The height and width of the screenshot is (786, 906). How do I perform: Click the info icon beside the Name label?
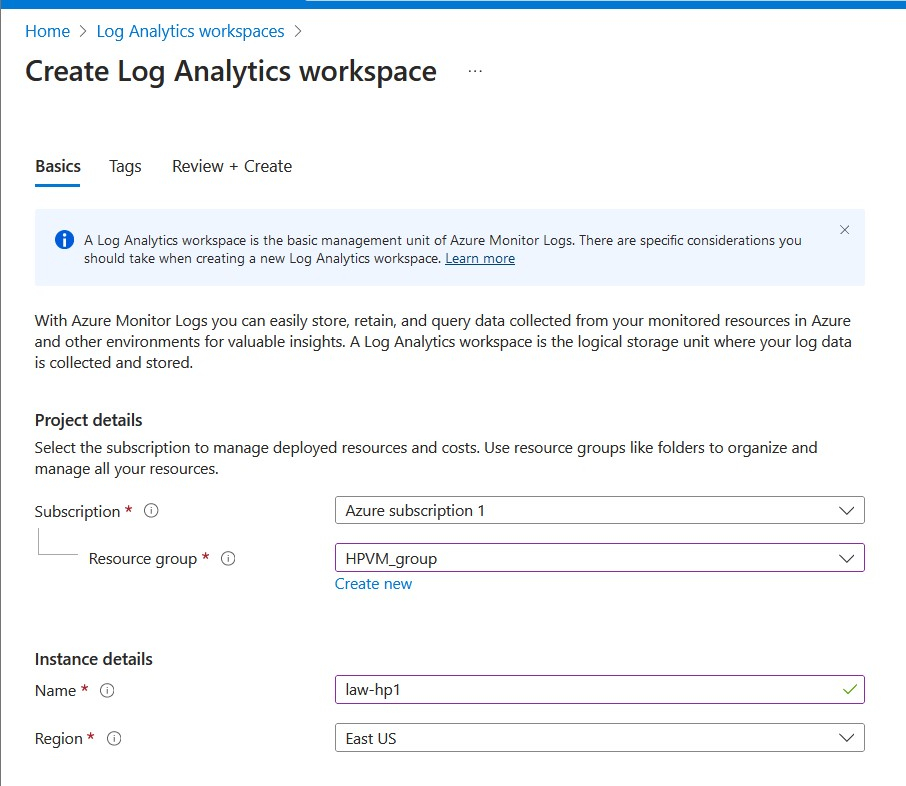(x=107, y=691)
